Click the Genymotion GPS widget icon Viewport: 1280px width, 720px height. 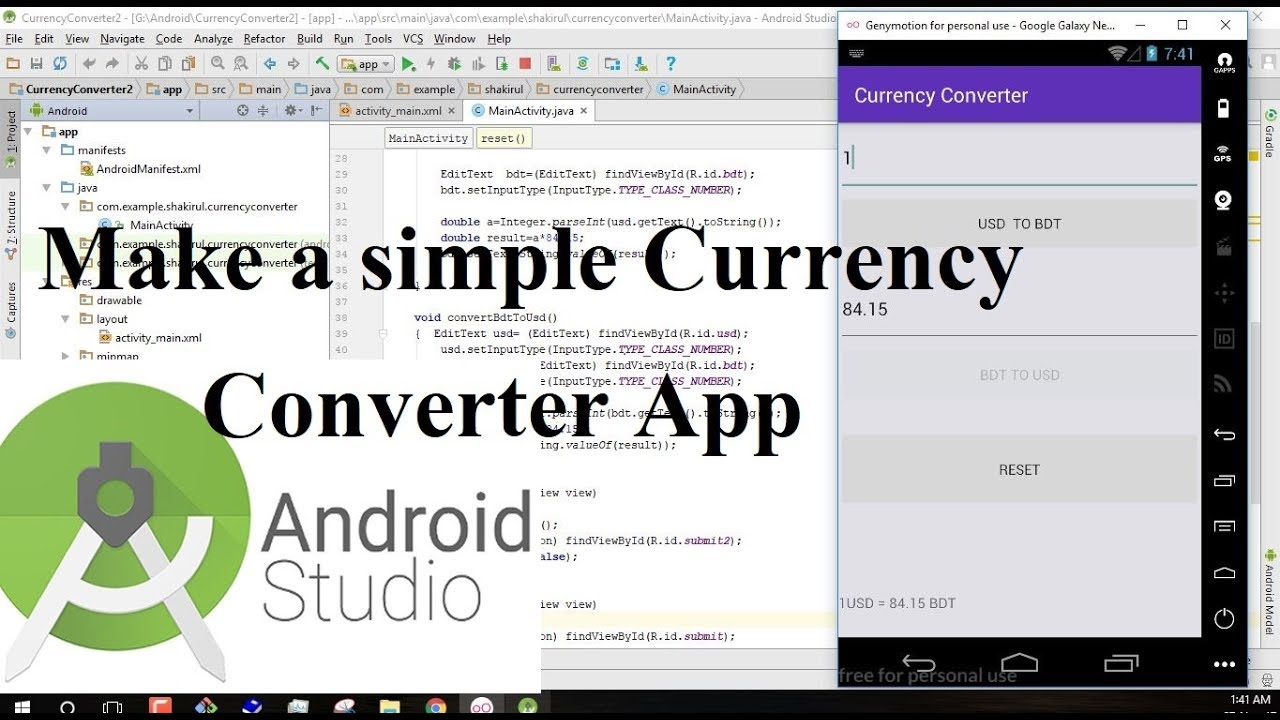tap(1223, 153)
